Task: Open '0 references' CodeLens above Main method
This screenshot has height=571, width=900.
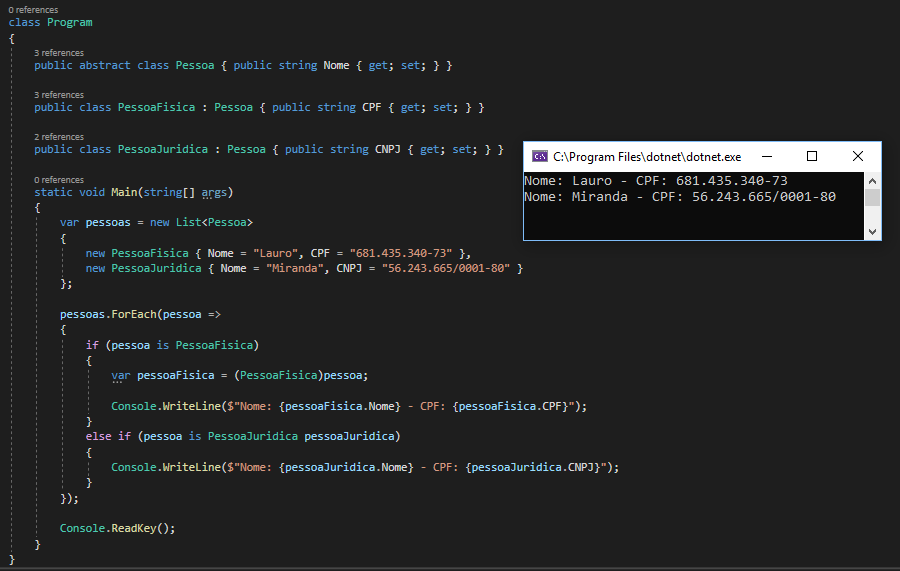Action: pos(59,180)
